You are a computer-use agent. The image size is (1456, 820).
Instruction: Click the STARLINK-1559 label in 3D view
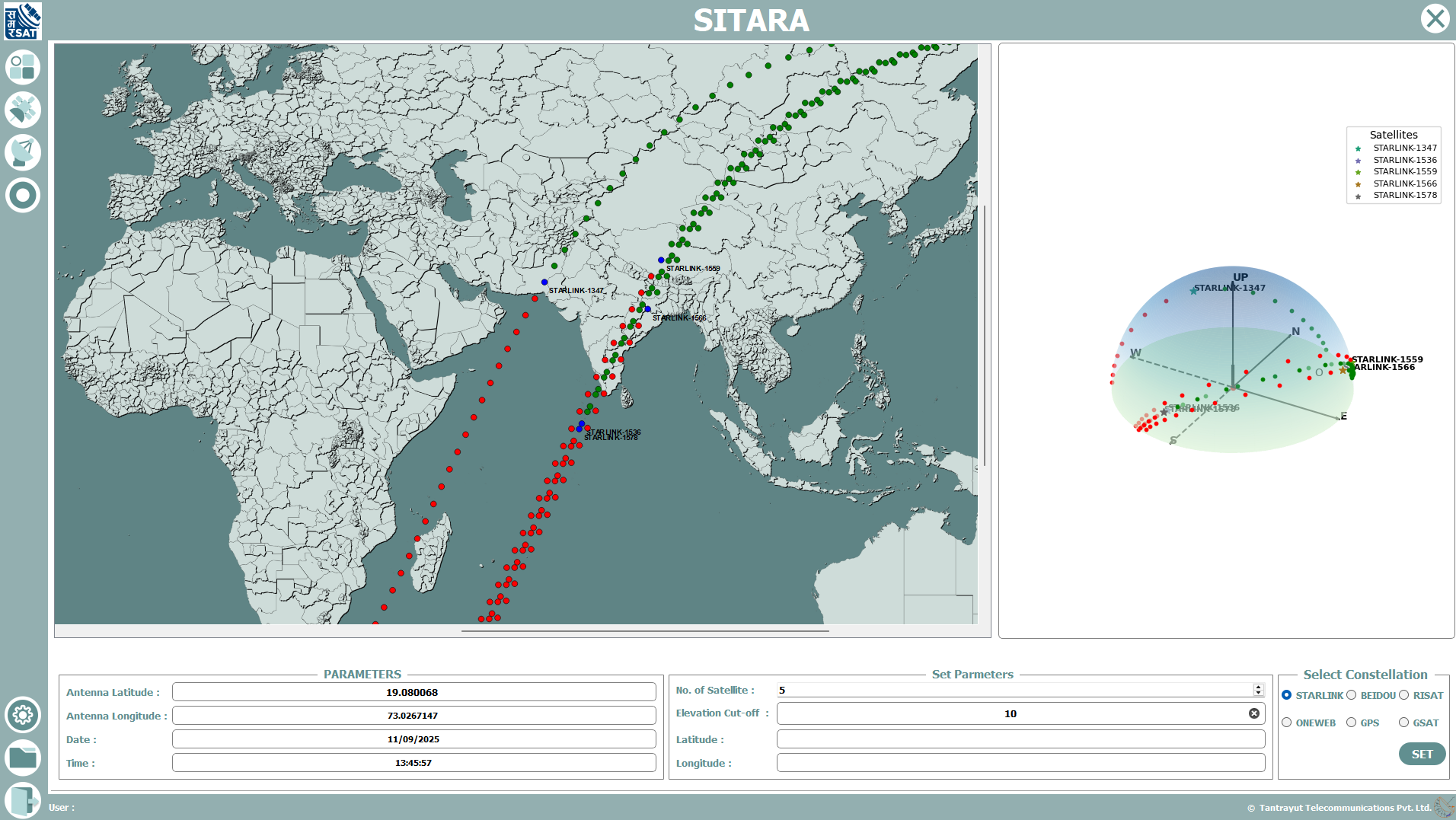(x=1387, y=359)
